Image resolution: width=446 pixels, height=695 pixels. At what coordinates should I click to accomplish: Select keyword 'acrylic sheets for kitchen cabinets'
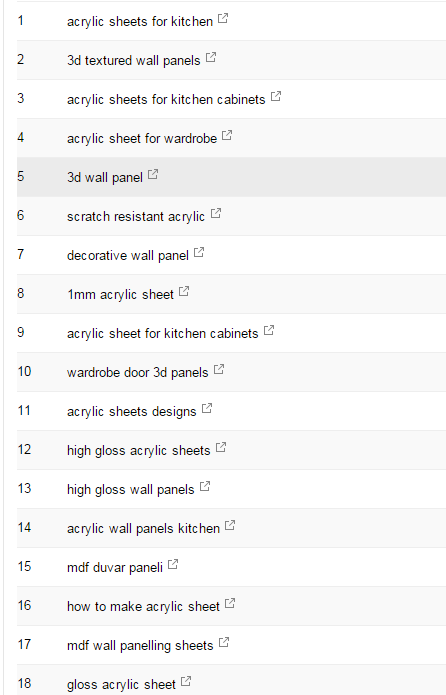pyautogui.click(x=166, y=100)
